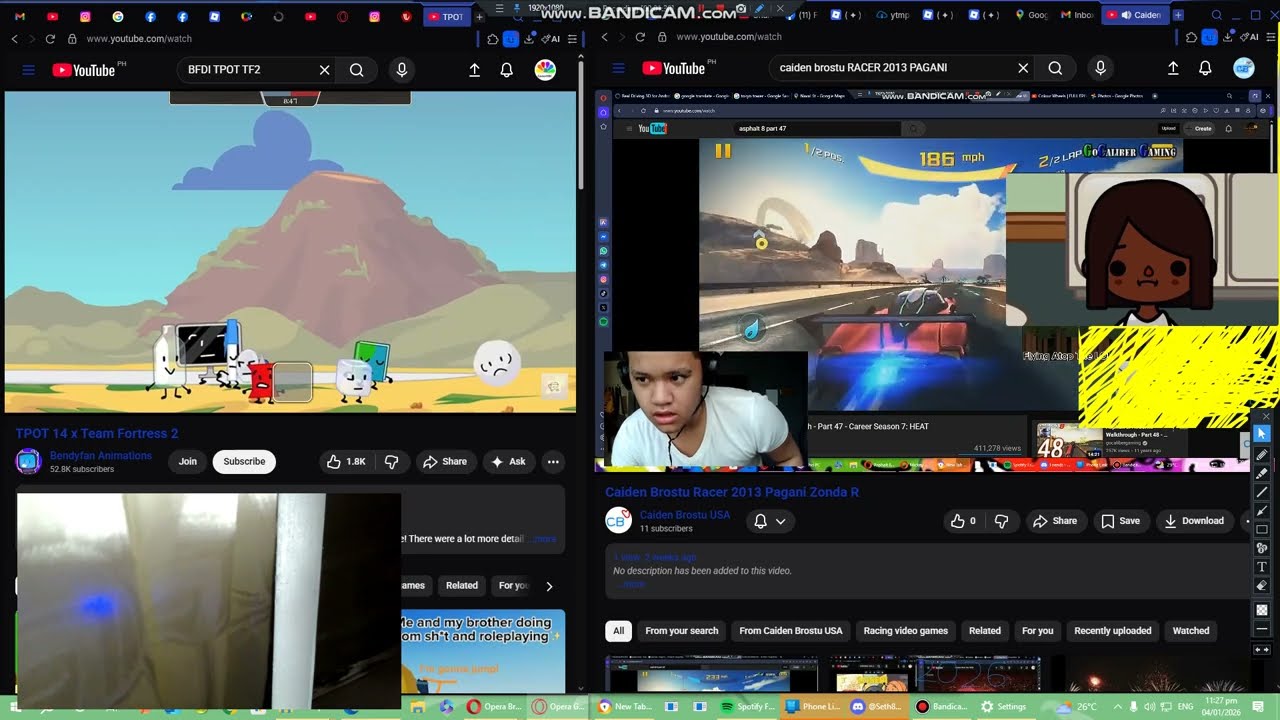Select 'Recently uploaded' chip
Viewport: 1280px width, 720px height.
tap(1113, 631)
